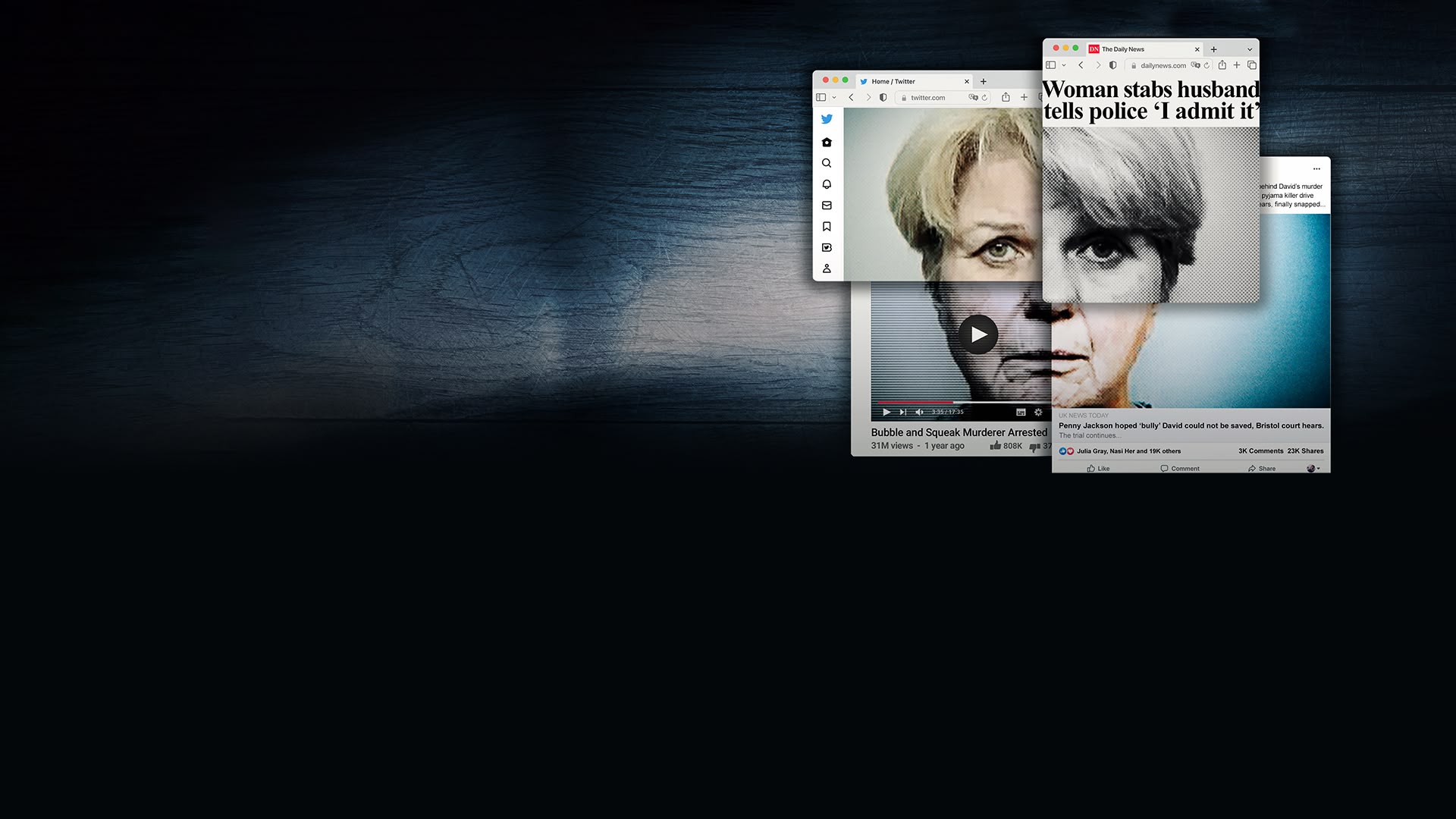This screenshot has height=819, width=1456.
Task: Toggle sidebar in Twitter browser window
Action: point(821,98)
